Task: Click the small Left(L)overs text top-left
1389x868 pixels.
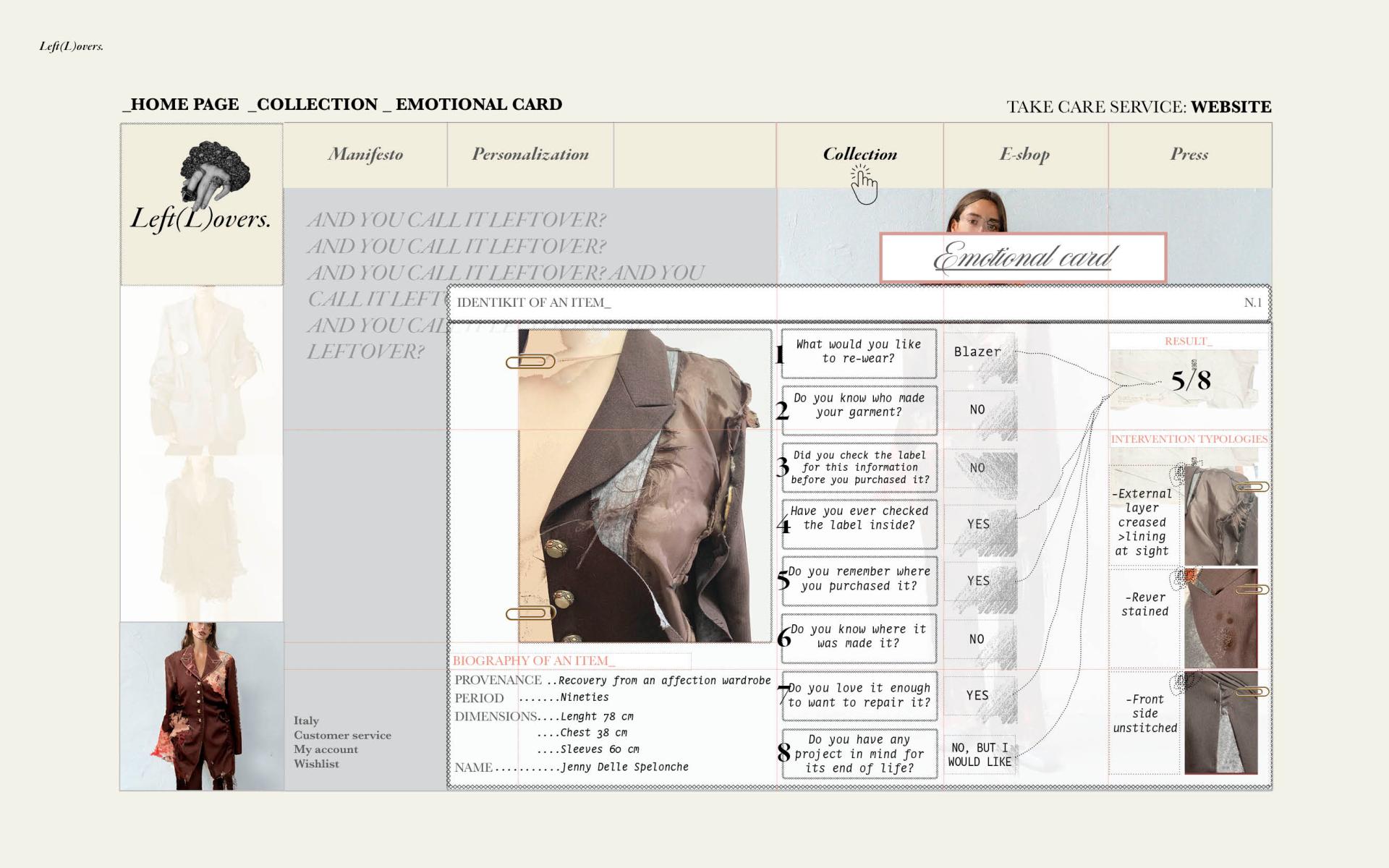Action: [71, 46]
